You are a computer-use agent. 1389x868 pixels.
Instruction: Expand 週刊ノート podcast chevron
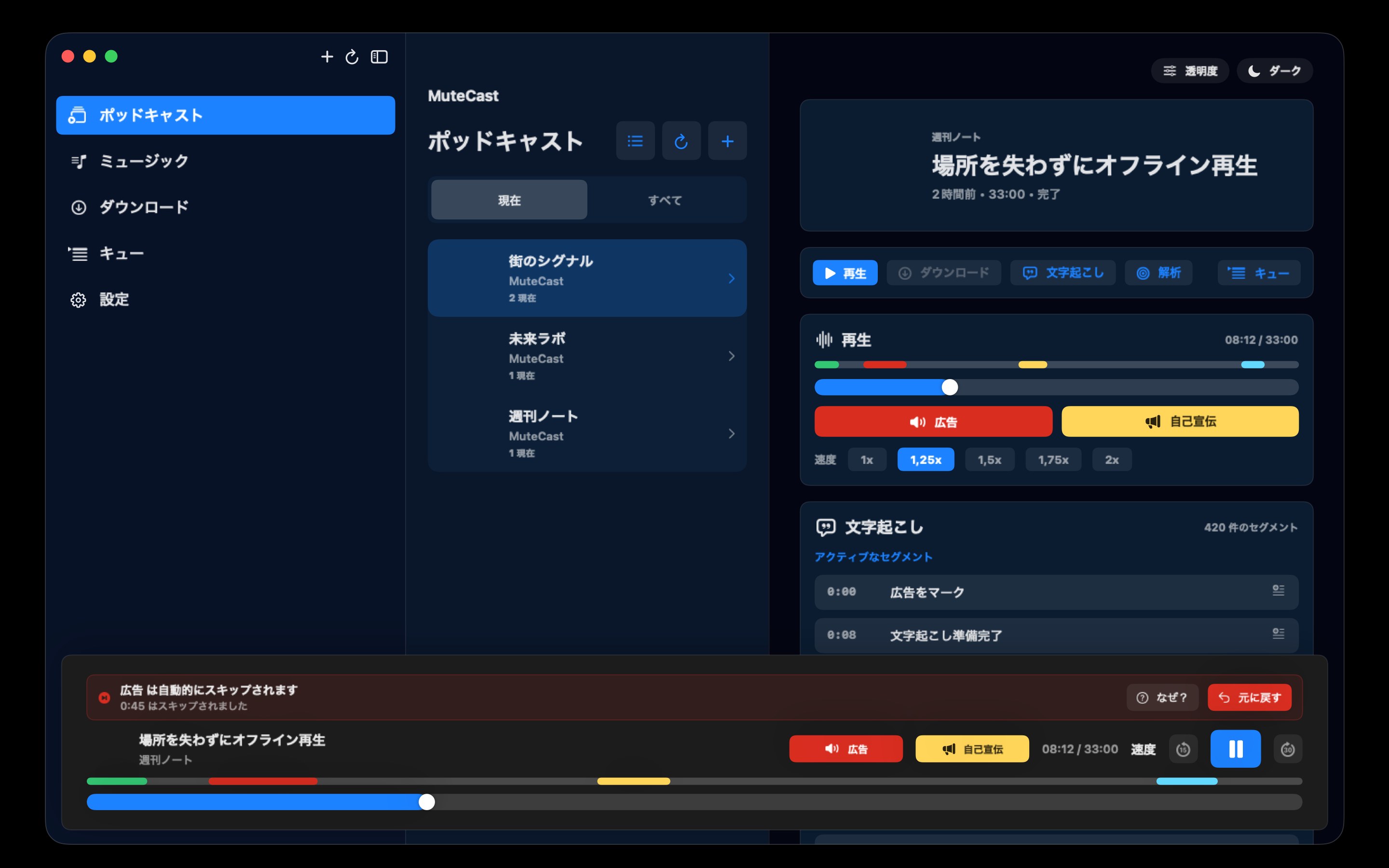click(731, 434)
